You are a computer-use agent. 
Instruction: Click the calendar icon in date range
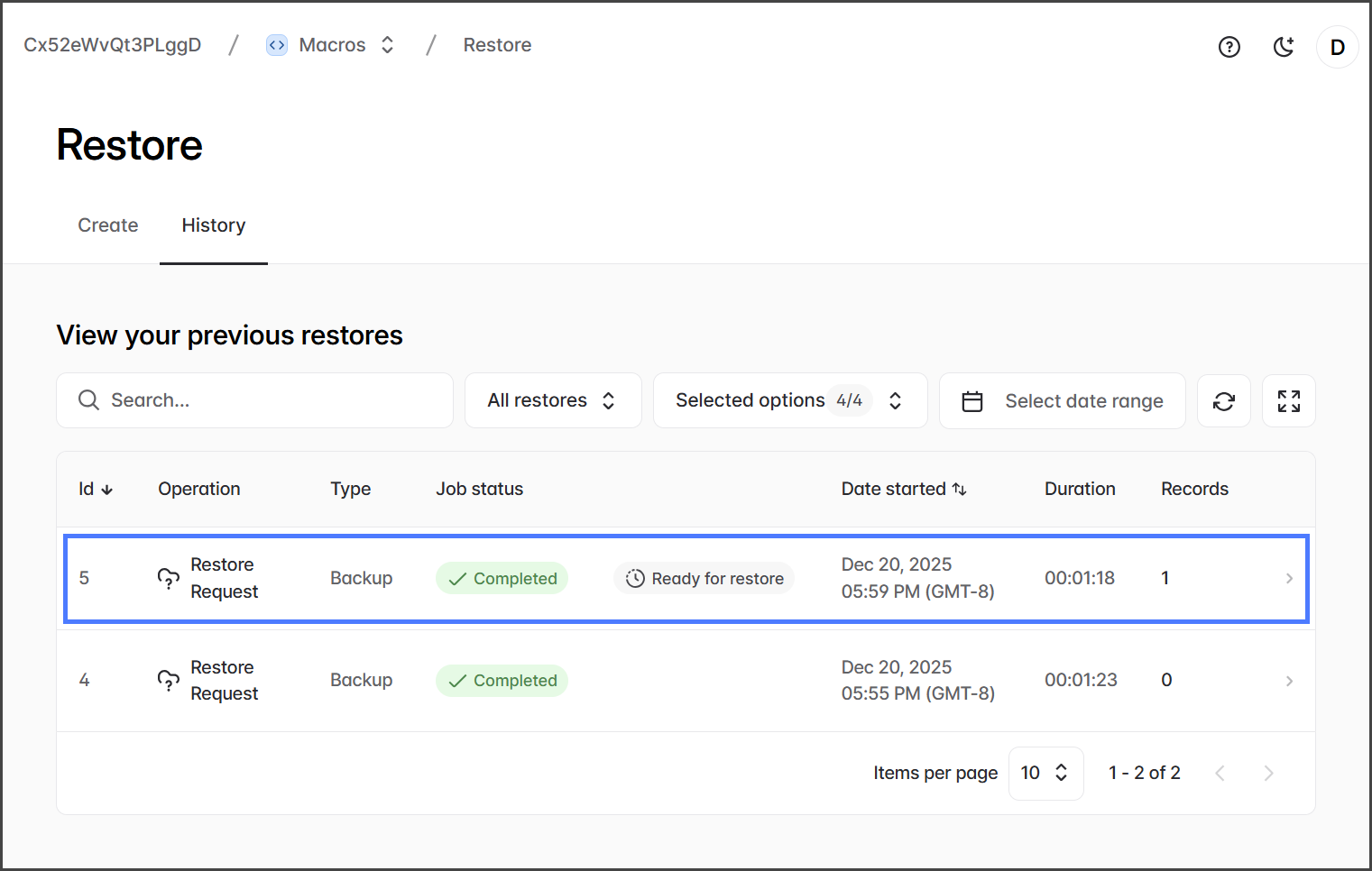972,401
